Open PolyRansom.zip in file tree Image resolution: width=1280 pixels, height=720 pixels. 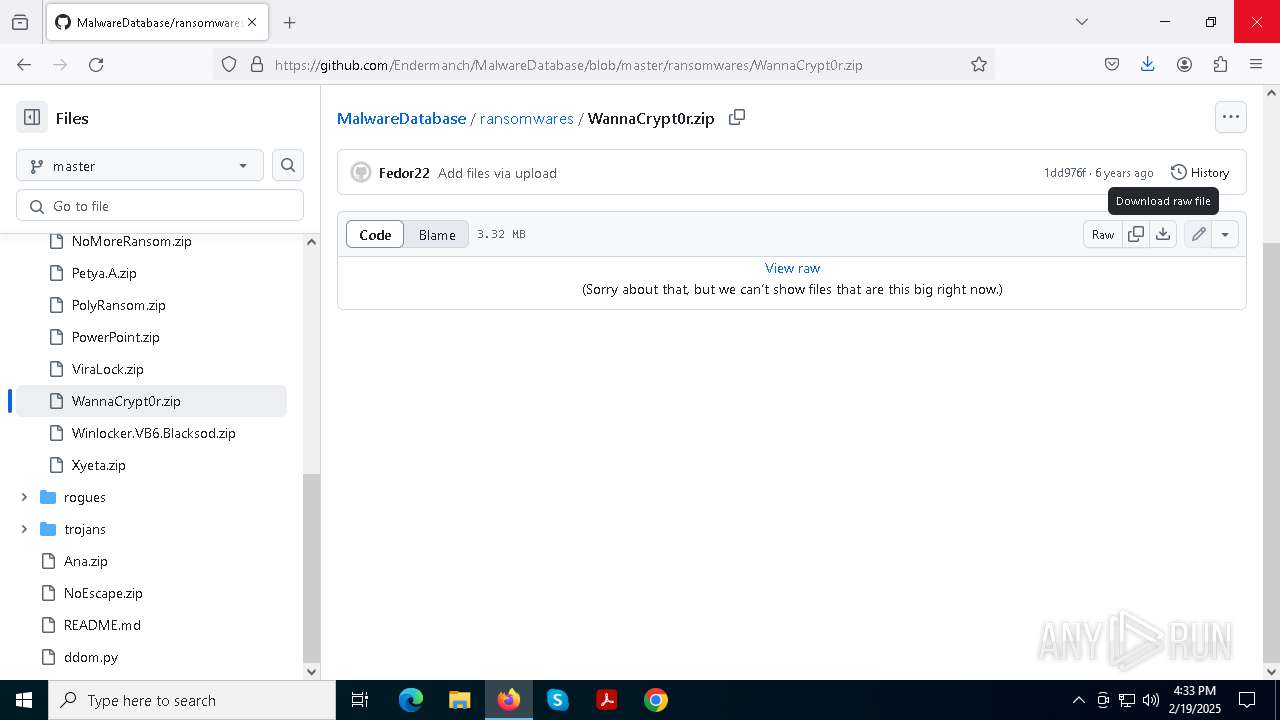(x=118, y=305)
